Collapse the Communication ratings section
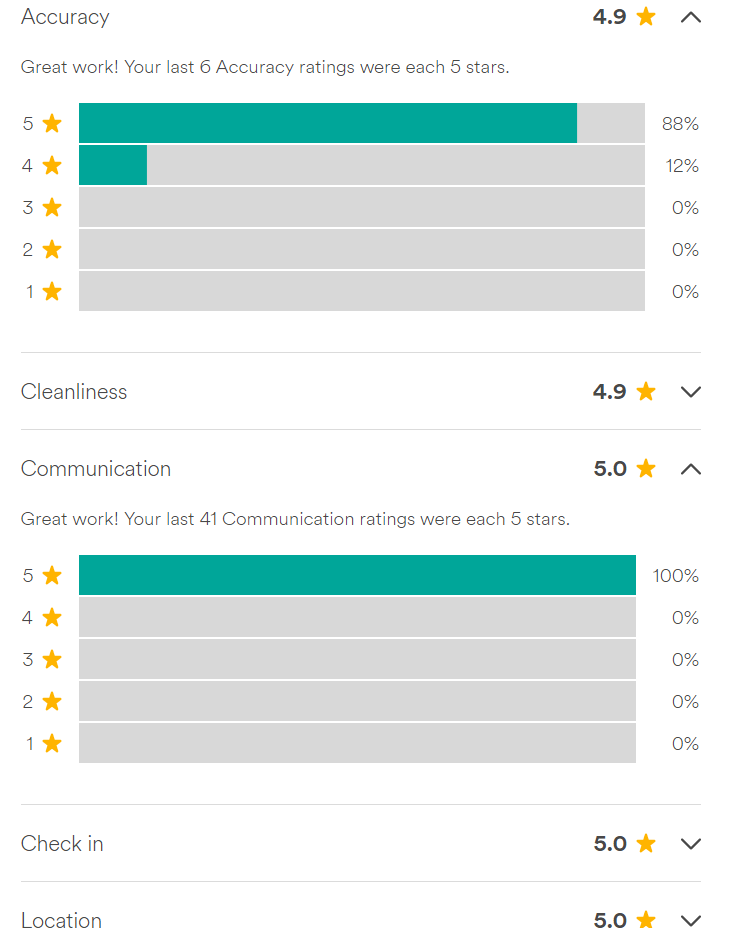The width and height of the screenshot is (740, 928). pyautogui.click(x=690, y=469)
